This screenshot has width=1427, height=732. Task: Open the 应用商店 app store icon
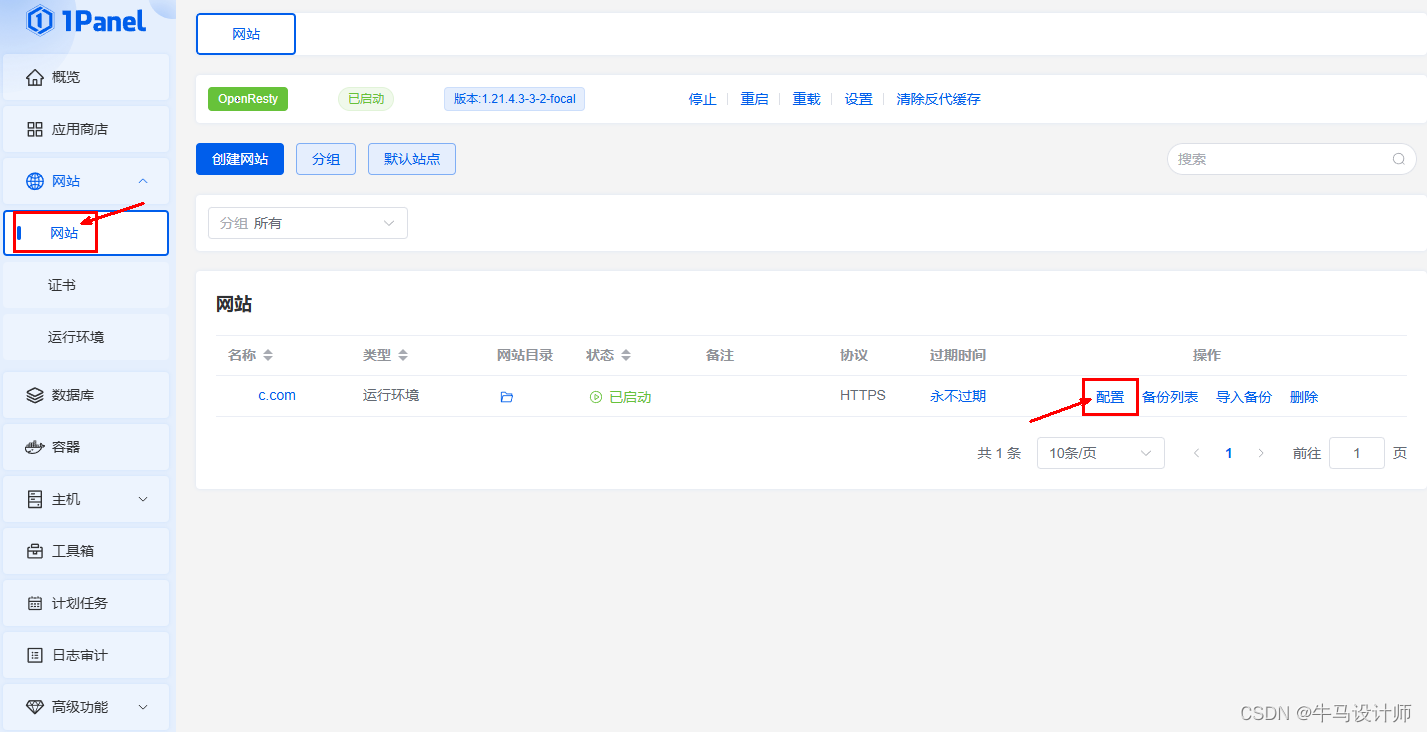click(x=35, y=129)
